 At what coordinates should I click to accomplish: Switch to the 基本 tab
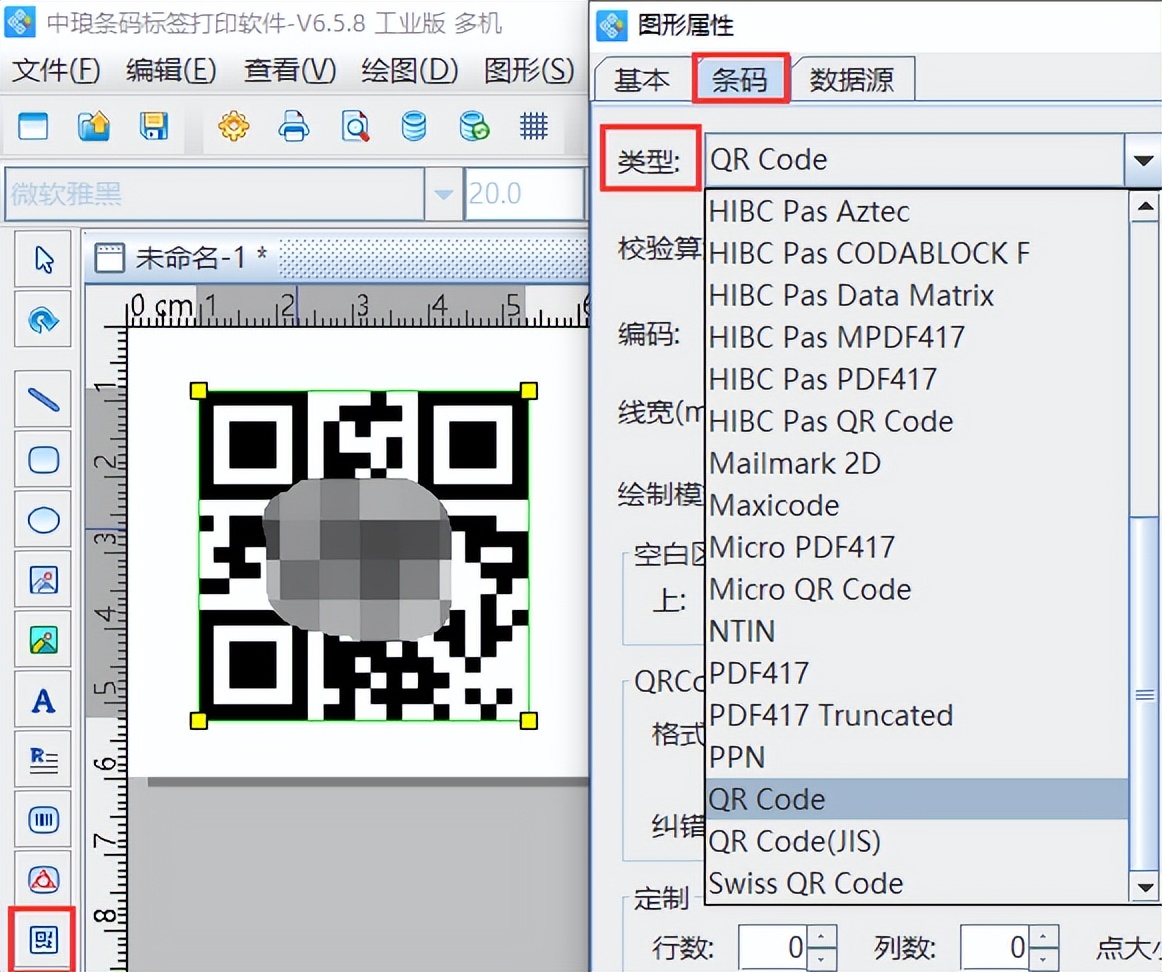point(642,79)
